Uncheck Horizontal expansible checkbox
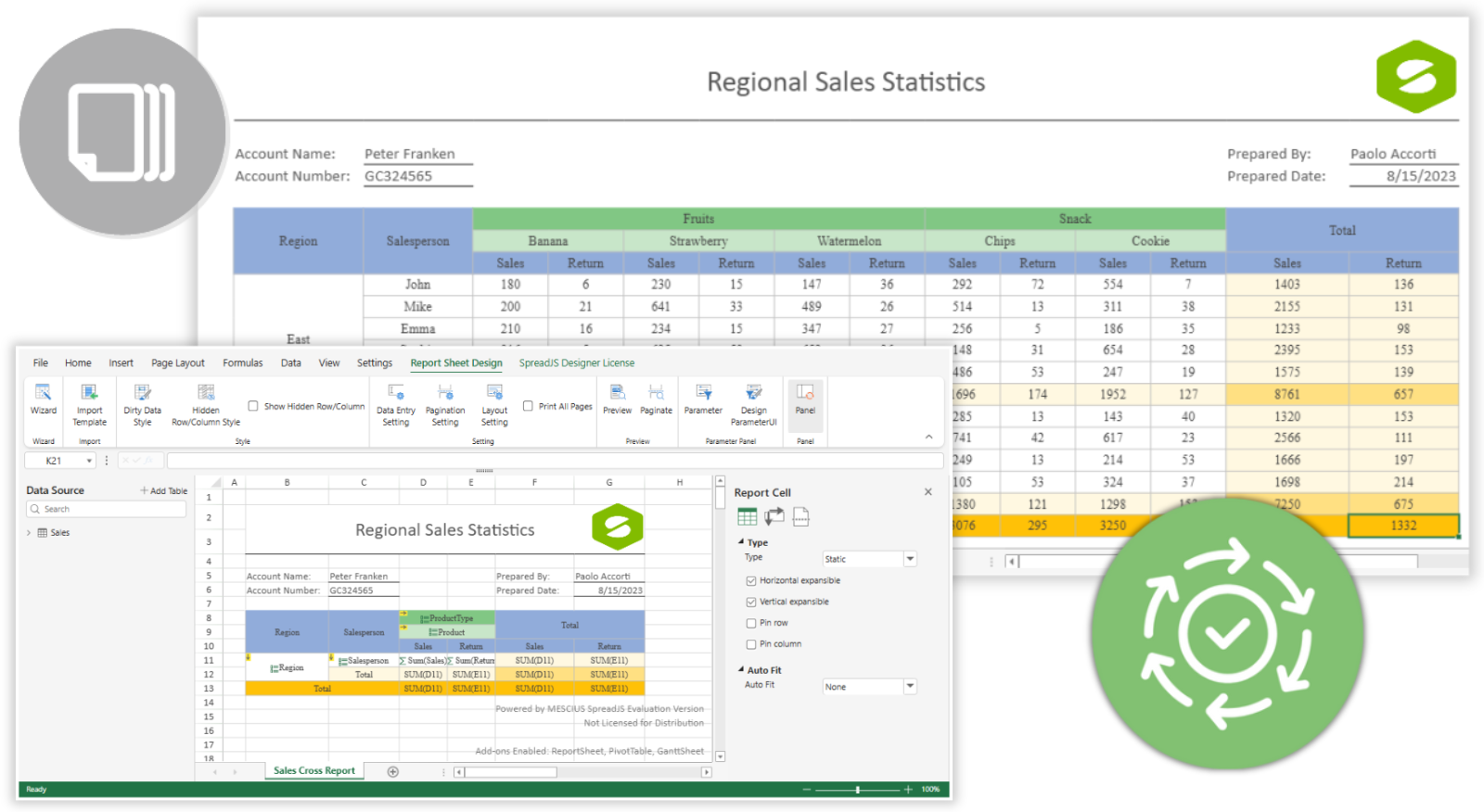This screenshot has height=812, width=1484. [751, 581]
